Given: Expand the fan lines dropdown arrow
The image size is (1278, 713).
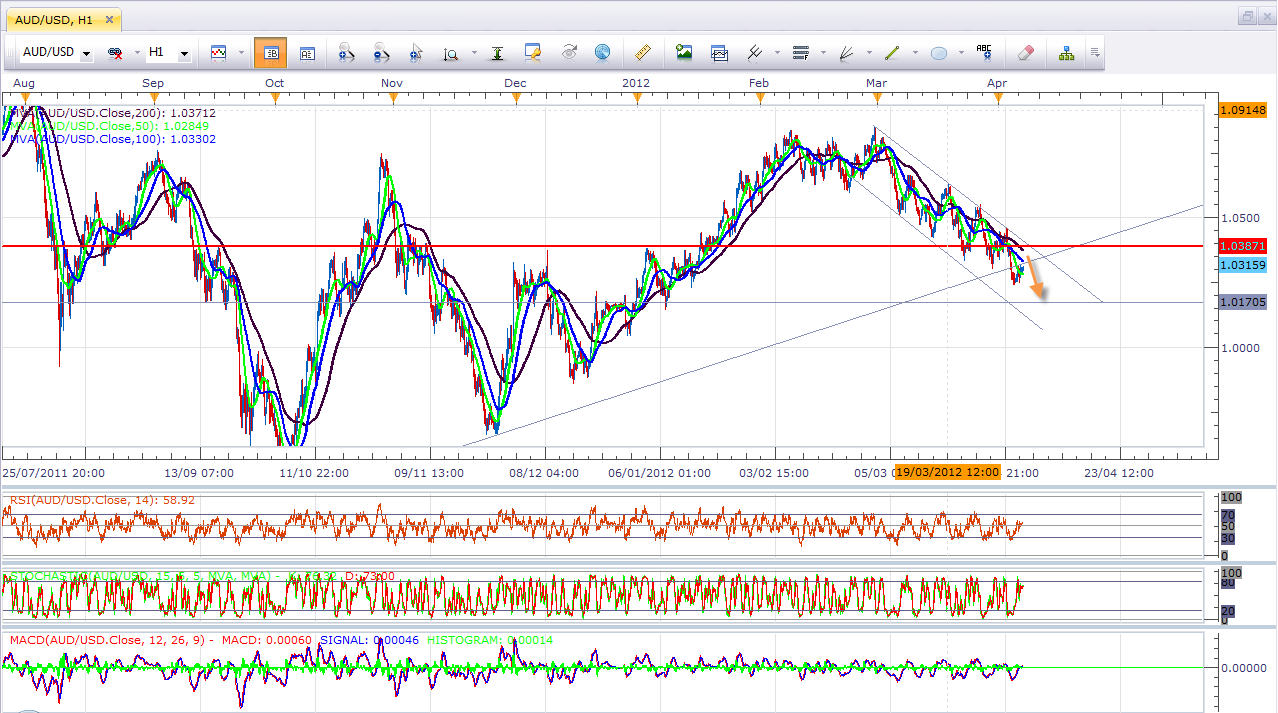Looking at the screenshot, I should coord(869,53).
